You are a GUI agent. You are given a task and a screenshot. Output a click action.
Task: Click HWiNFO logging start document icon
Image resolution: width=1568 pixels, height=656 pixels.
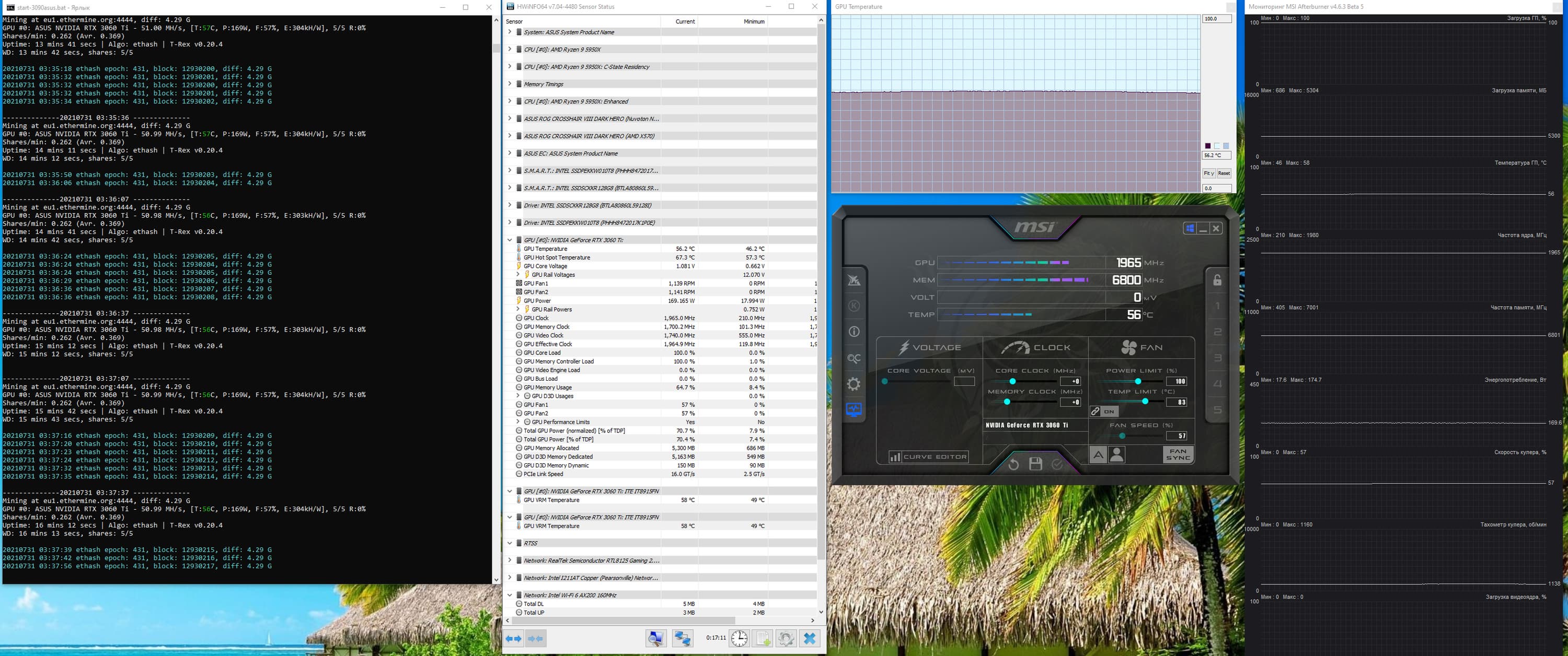click(762, 638)
